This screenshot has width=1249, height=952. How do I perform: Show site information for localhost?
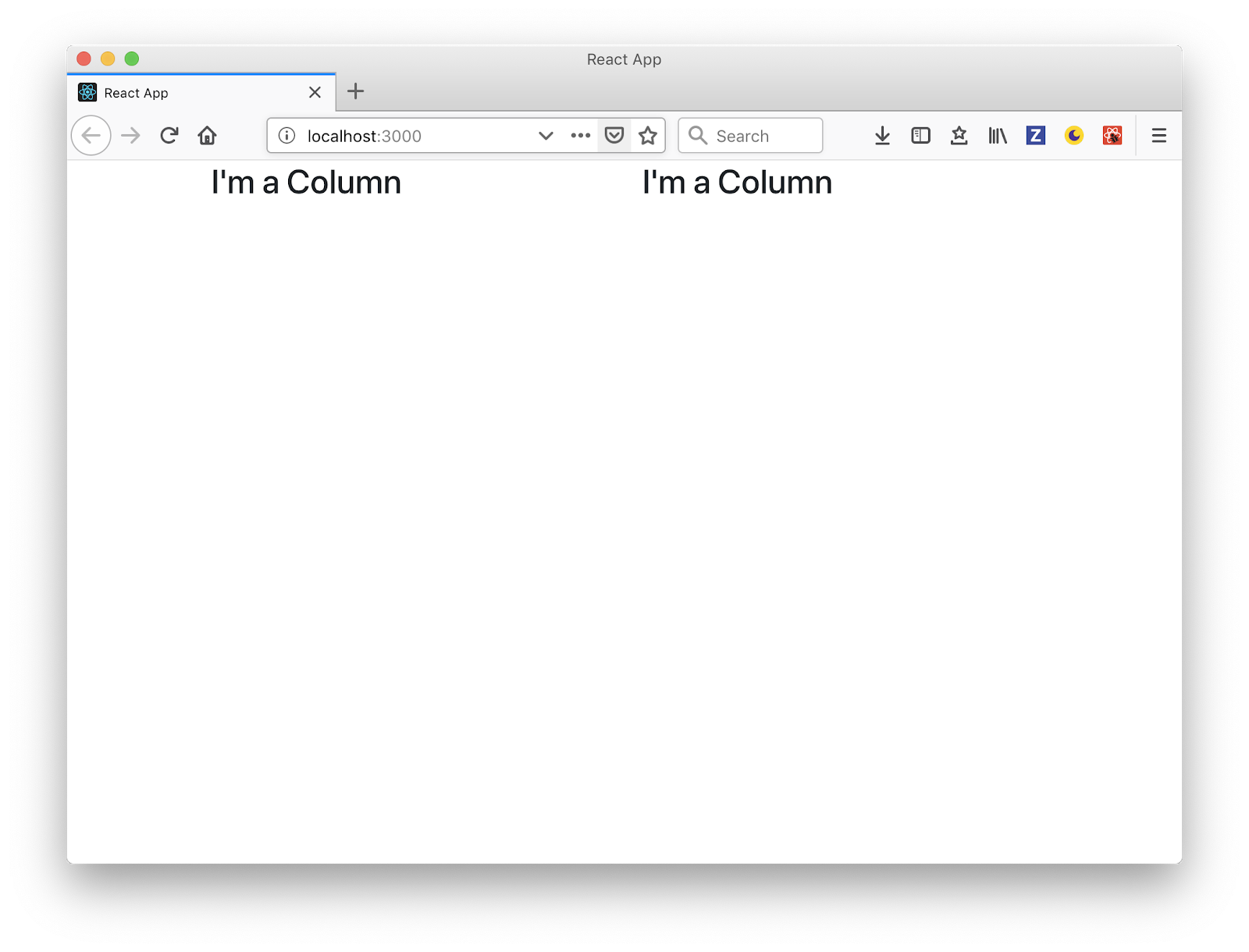[x=286, y=136]
